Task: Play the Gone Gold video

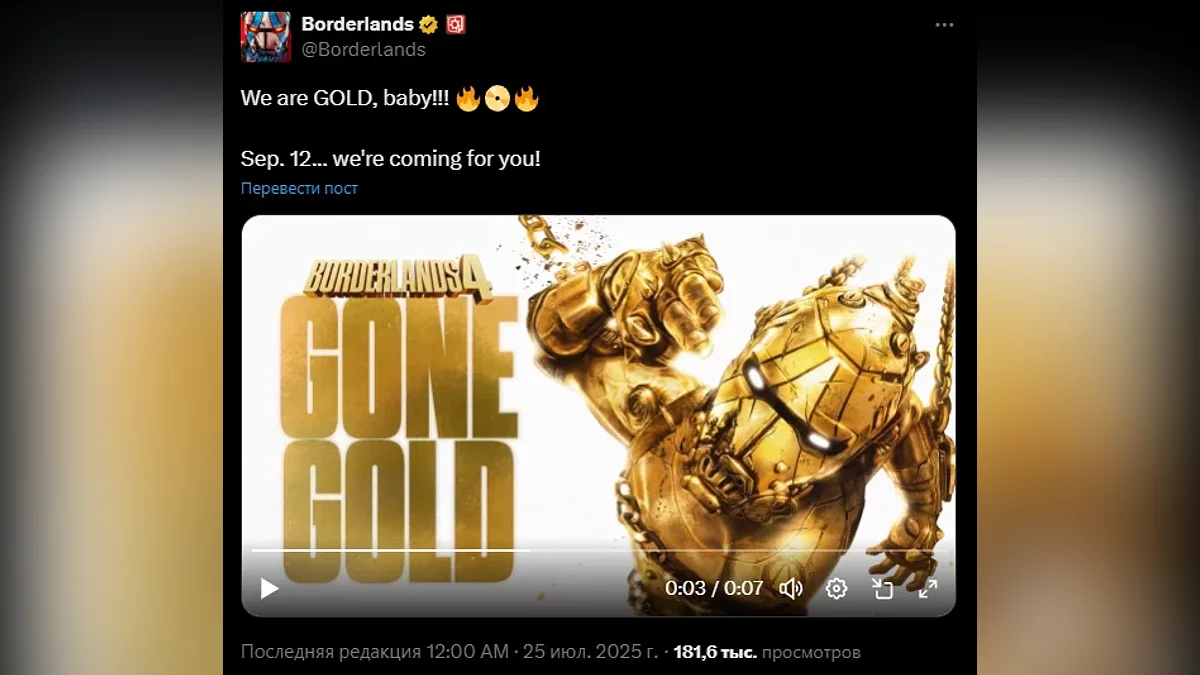Action: coord(269,588)
